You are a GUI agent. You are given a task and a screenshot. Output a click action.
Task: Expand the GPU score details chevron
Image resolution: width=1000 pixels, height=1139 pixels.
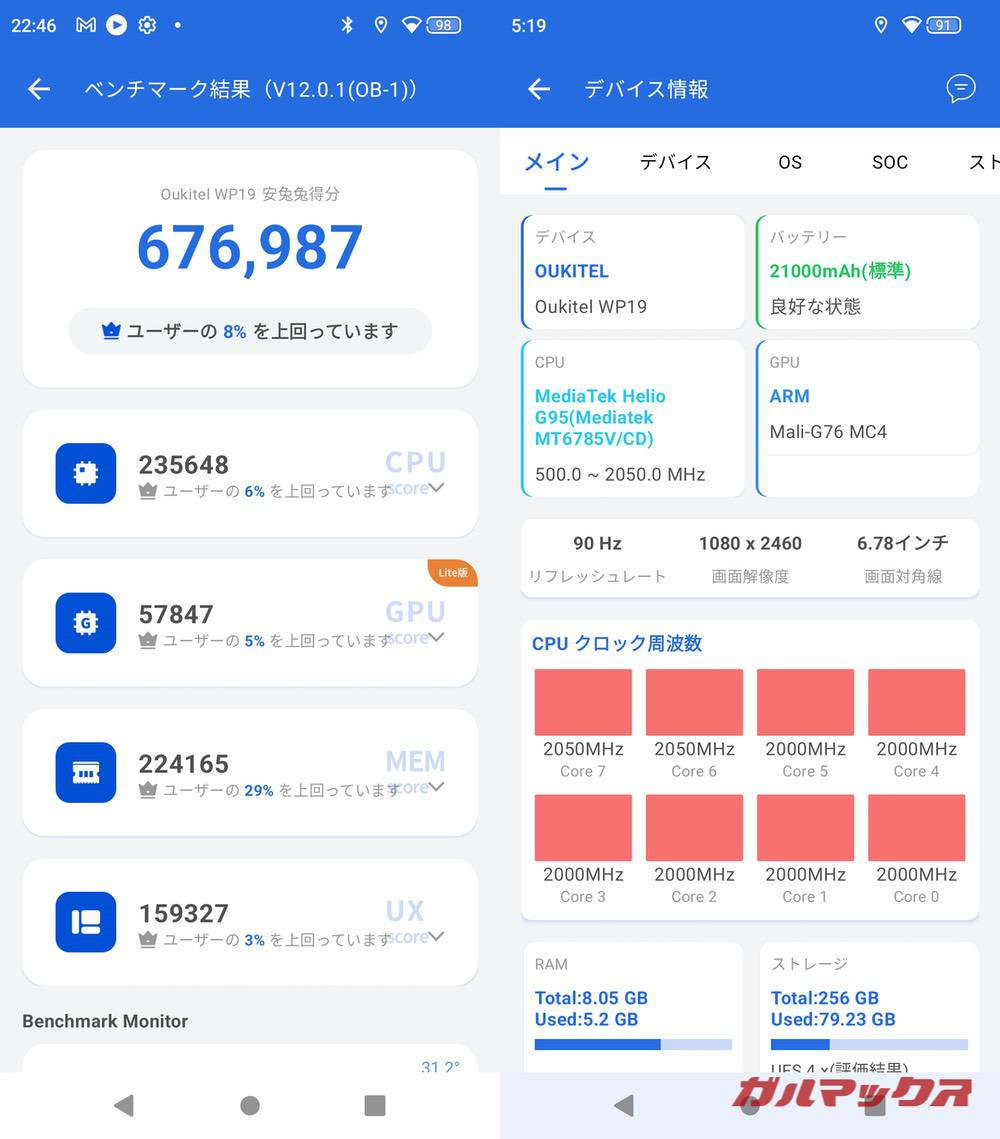[x=436, y=637]
